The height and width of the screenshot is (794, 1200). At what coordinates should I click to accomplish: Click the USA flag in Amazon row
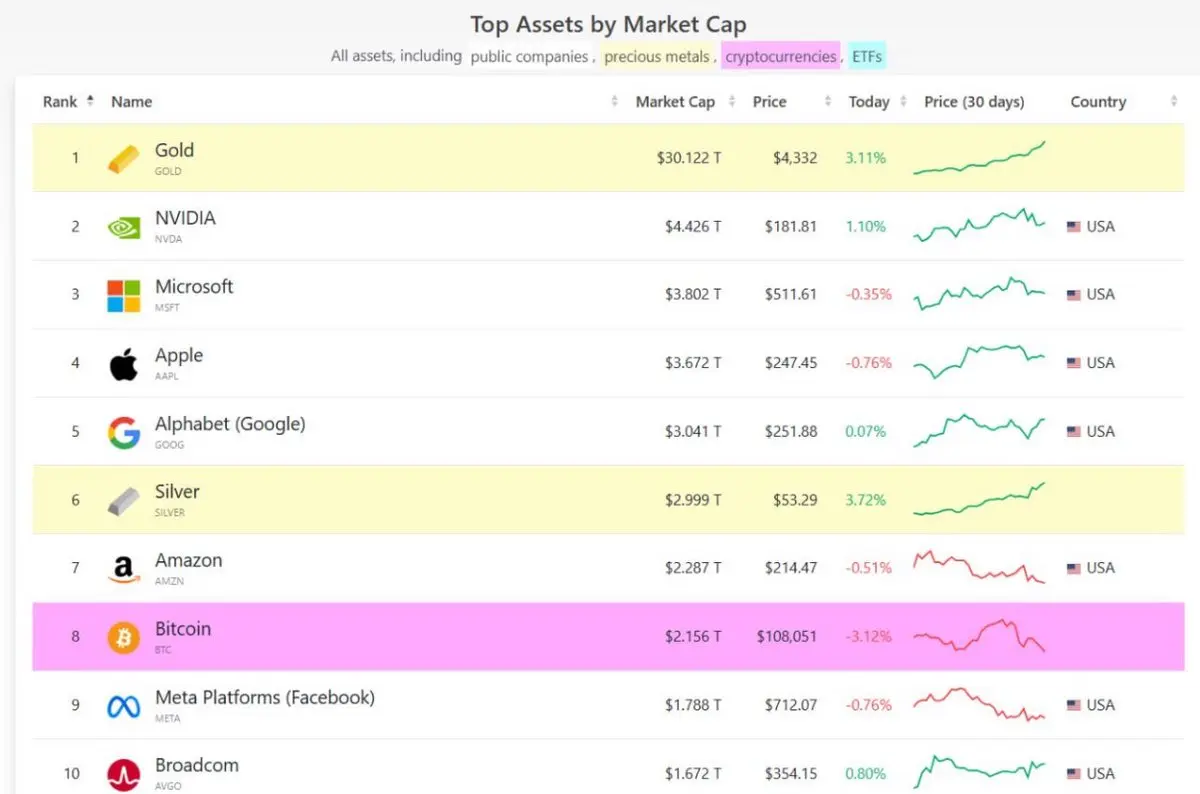tap(1074, 568)
